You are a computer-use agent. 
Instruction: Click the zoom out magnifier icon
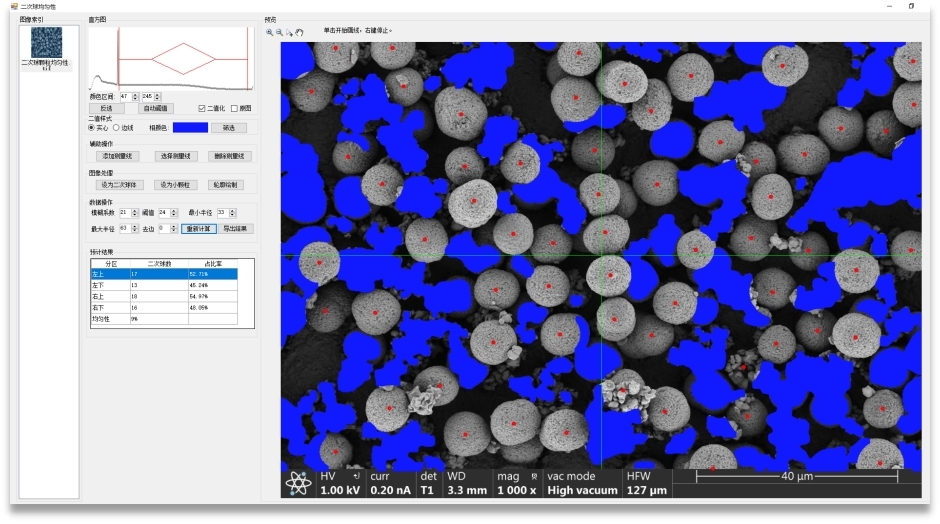coord(279,32)
